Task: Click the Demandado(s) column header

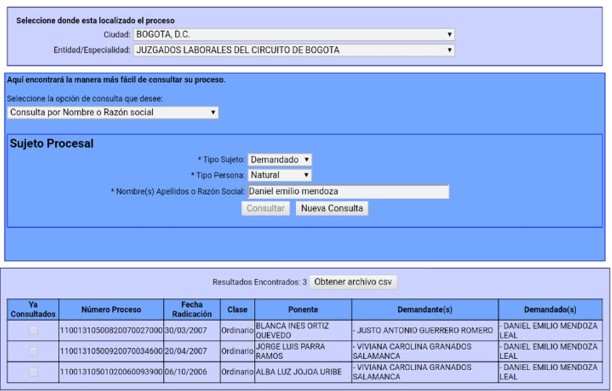Action: [550, 310]
